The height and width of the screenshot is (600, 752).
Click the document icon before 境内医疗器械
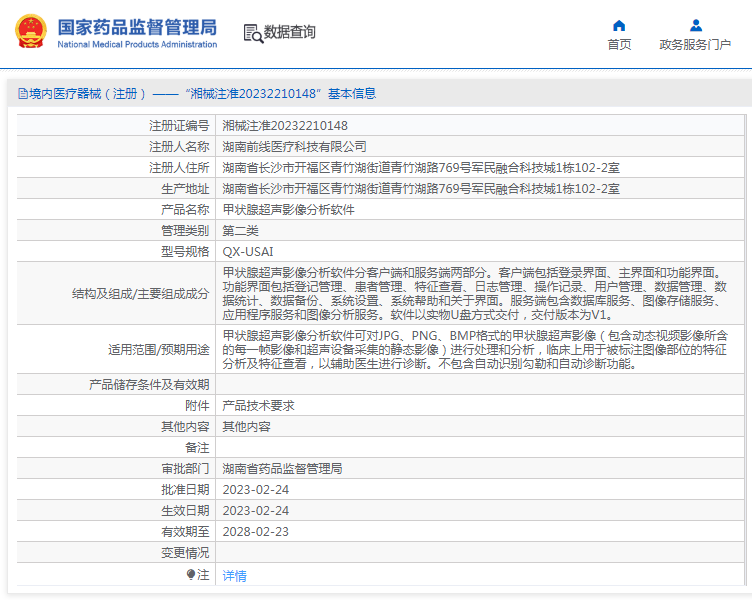pos(23,94)
